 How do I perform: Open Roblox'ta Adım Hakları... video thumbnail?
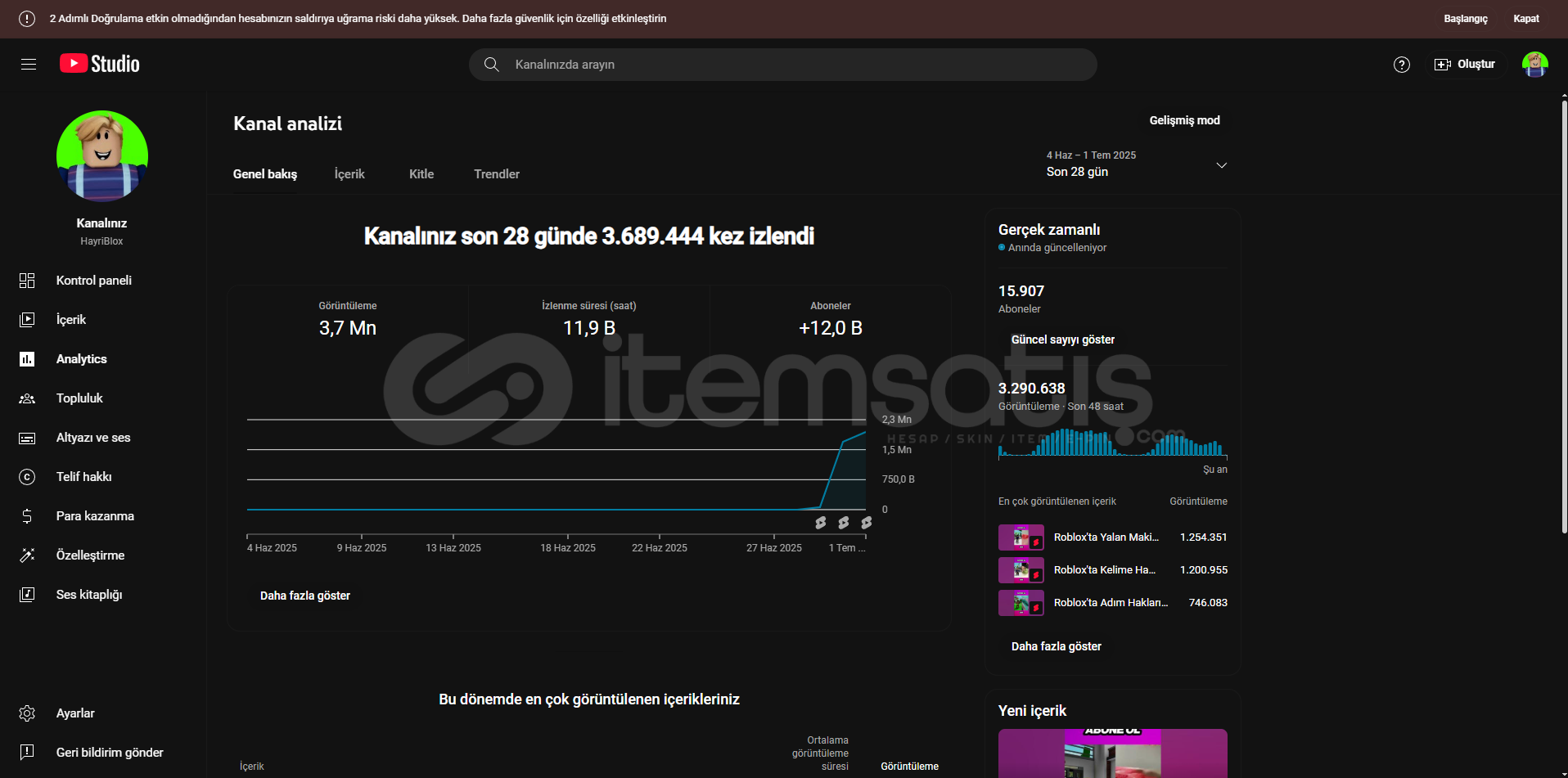pos(1021,603)
